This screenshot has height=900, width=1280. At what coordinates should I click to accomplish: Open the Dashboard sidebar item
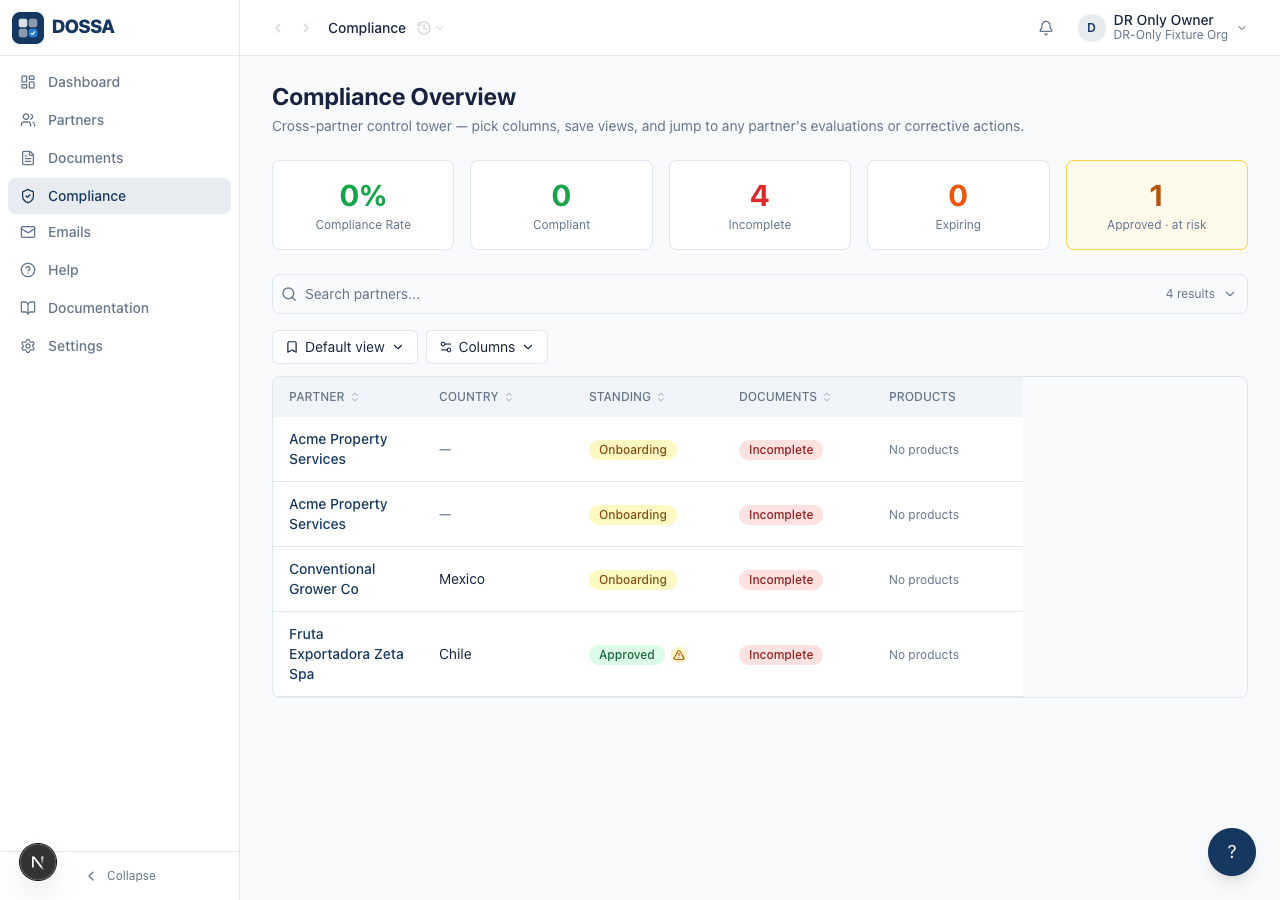click(x=119, y=82)
